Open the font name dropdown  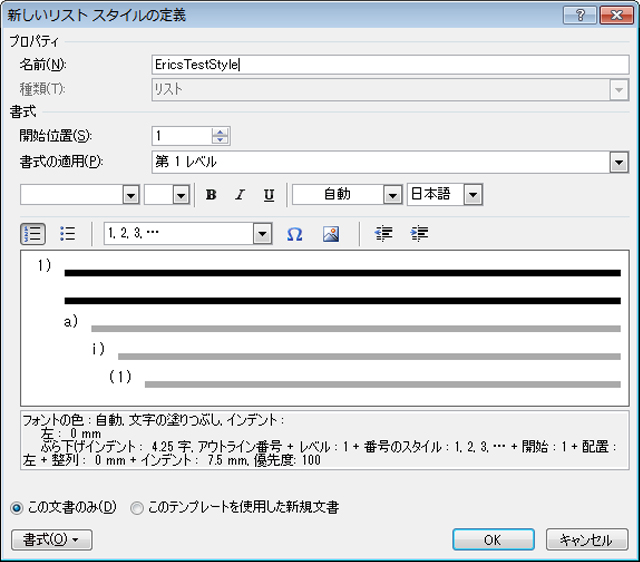(x=131, y=195)
